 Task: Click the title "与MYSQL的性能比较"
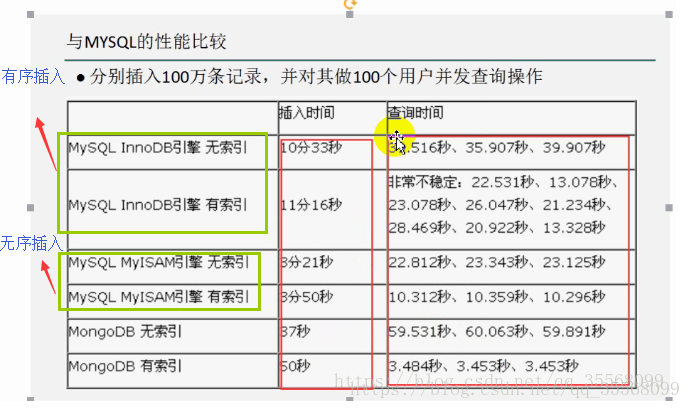(x=147, y=42)
